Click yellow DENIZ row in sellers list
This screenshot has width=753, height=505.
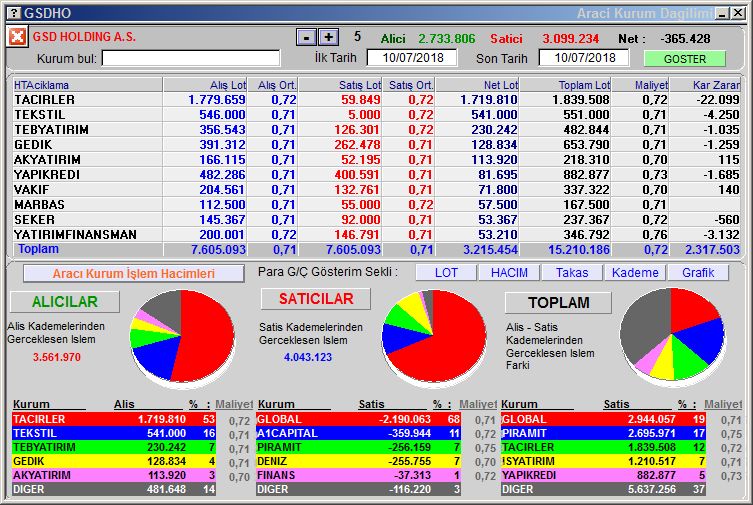click(358, 461)
